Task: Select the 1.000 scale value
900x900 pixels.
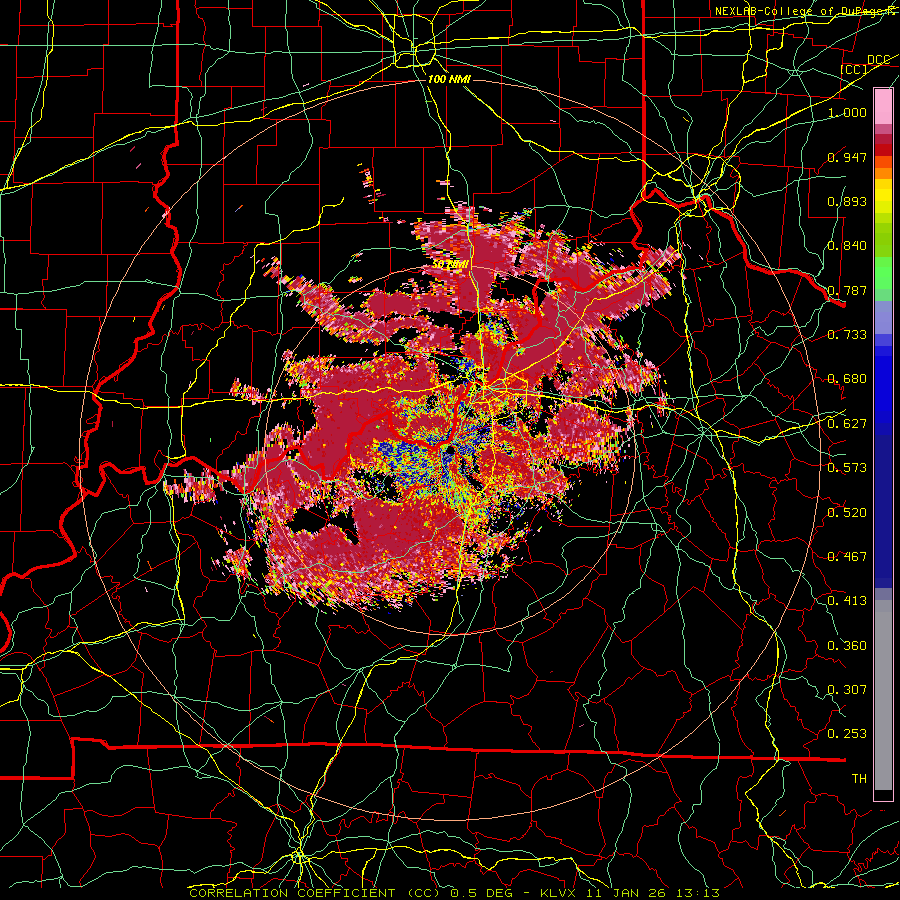Action: click(x=847, y=112)
